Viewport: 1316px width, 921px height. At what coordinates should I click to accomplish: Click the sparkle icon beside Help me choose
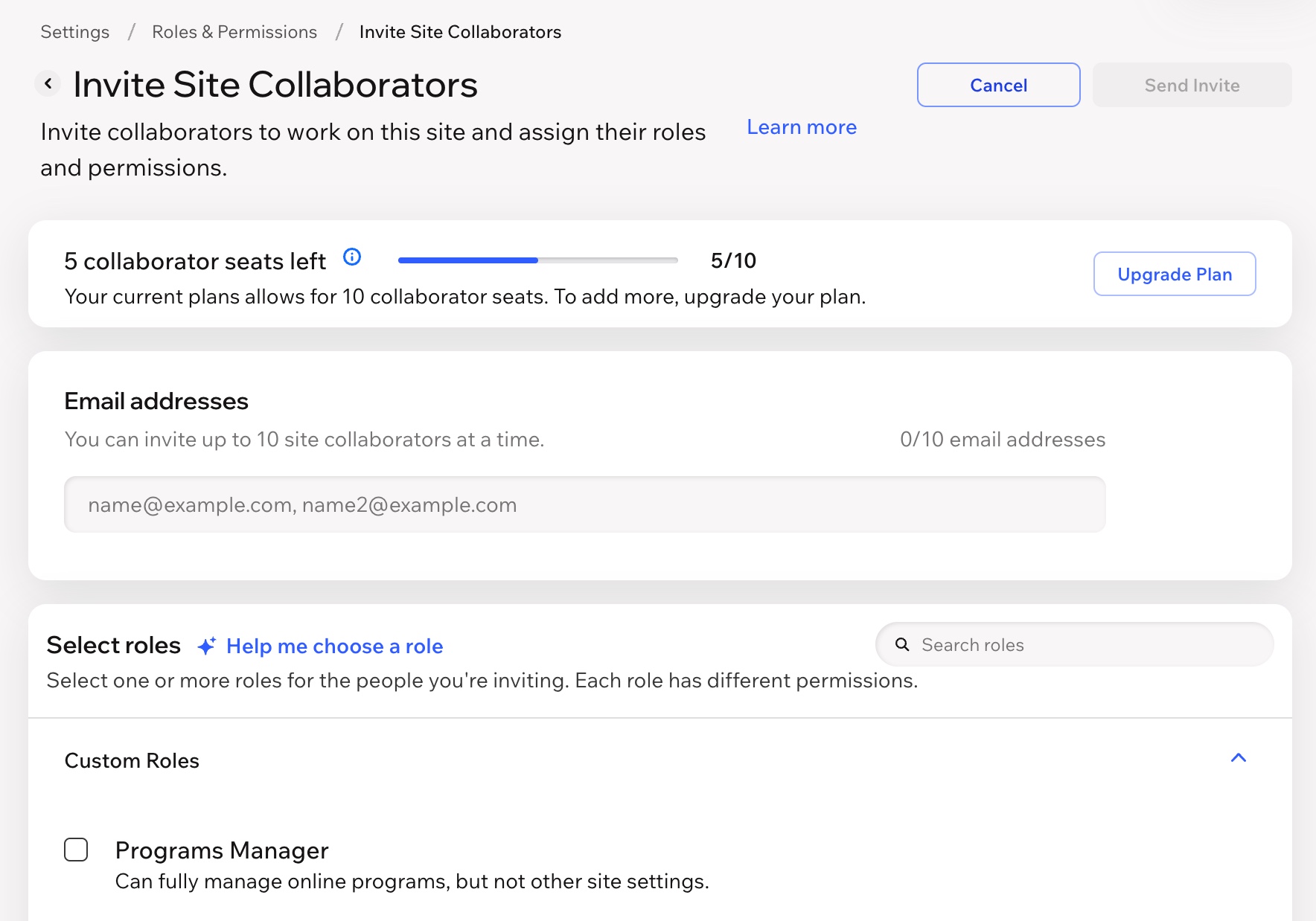tap(206, 646)
